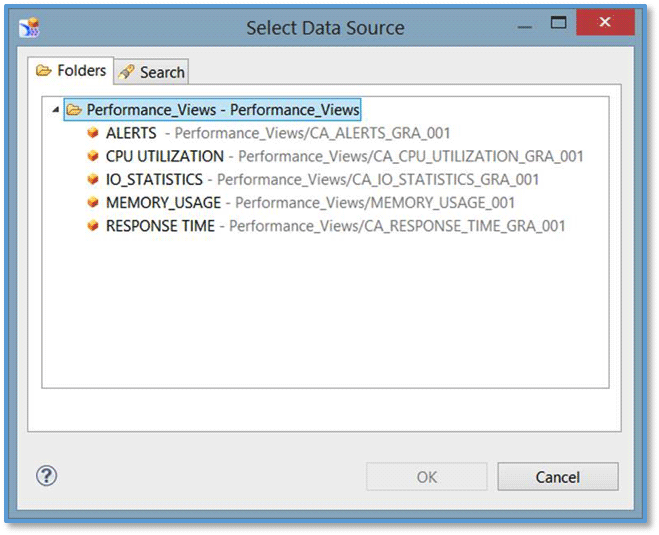The width and height of the screenshot is (659, 535).
Task: Click the IO_STATISTICS view cube icon
Action: (93, 180)
